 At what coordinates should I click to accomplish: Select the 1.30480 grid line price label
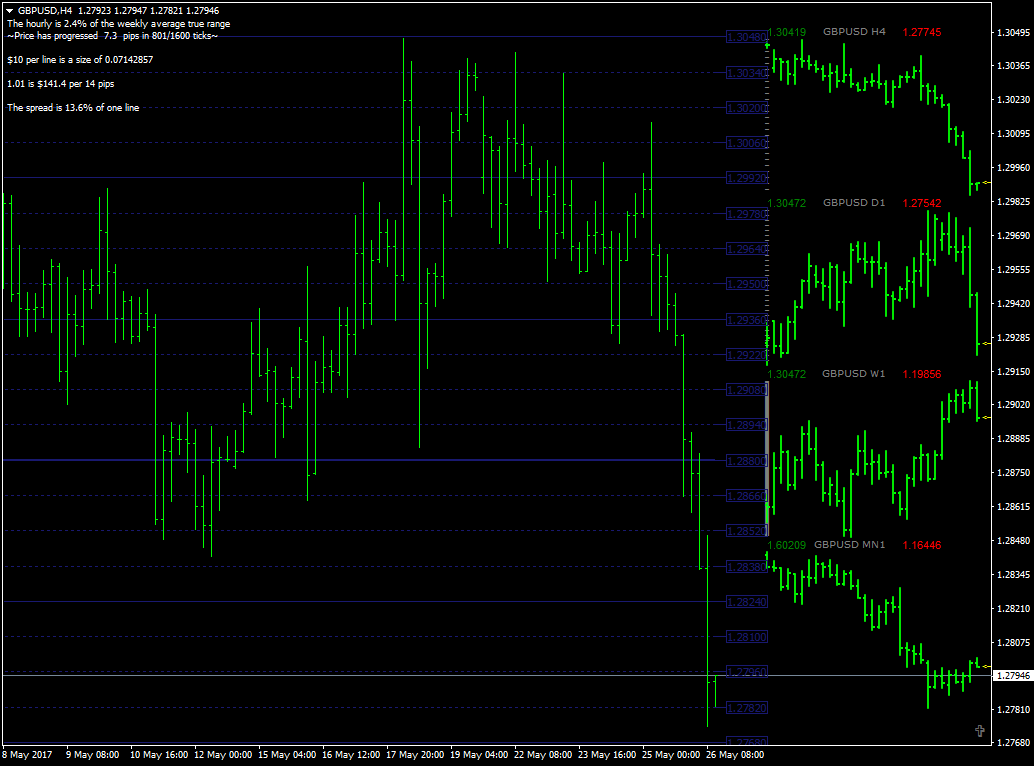click(746, 37)
